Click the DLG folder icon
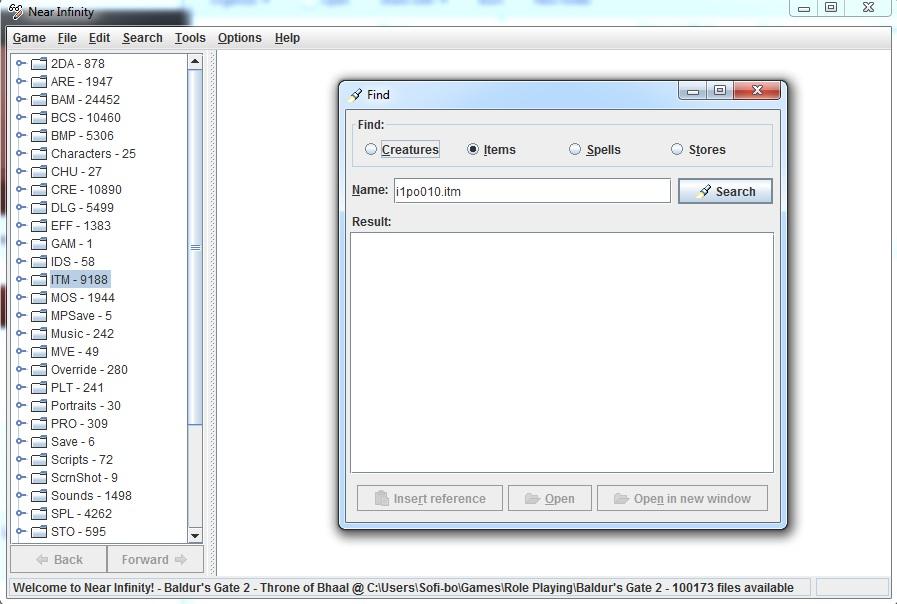Viewport: 897px width, 604px height. click(39, 208)
